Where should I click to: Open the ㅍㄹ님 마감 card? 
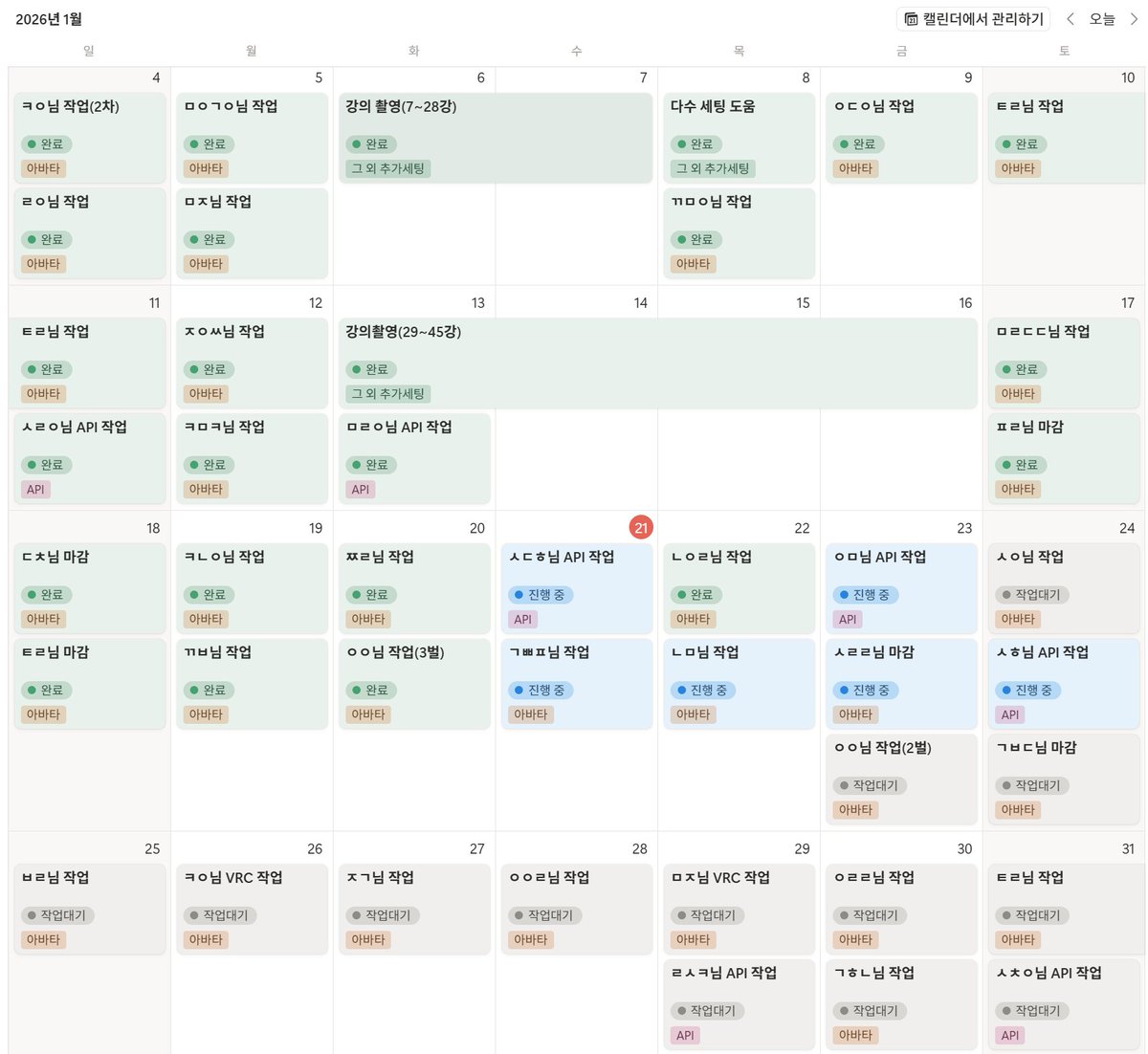click(x=1064, y=458)
